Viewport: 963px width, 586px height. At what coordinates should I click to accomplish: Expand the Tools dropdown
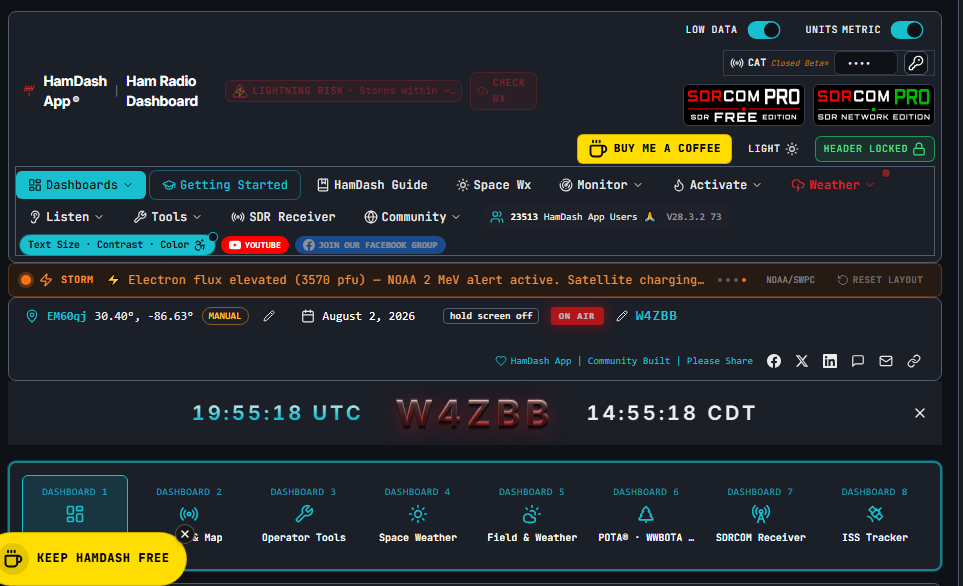[x=167, y=217]
